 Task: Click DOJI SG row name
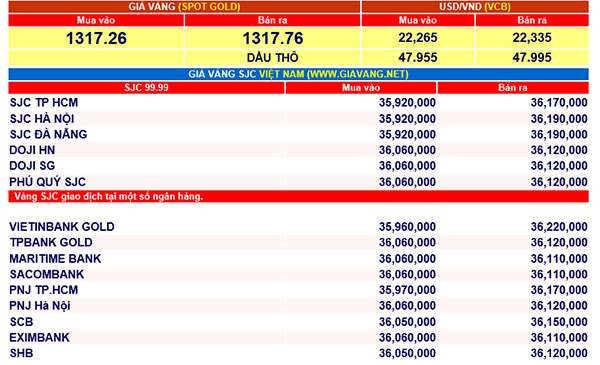(32, 166)
